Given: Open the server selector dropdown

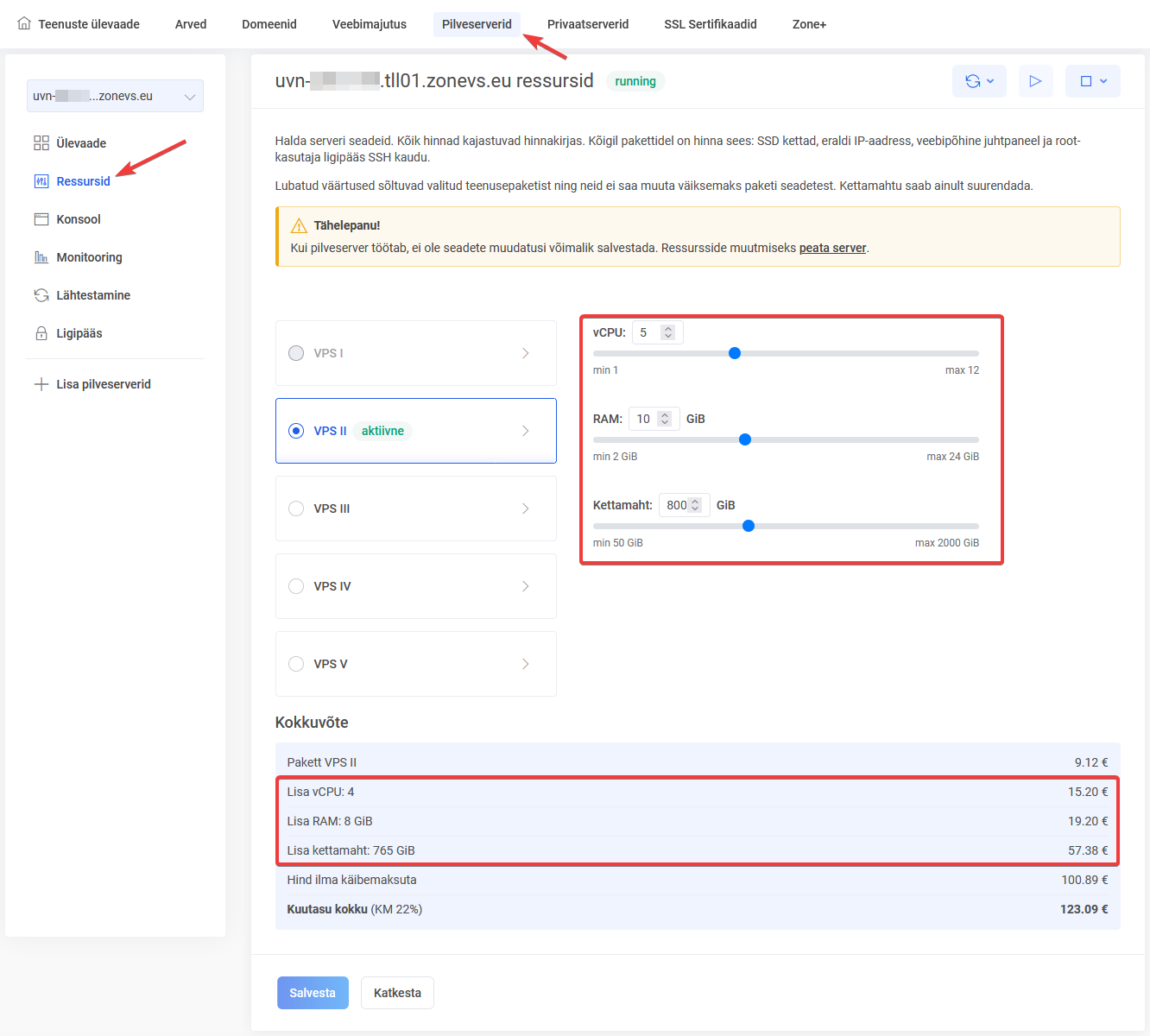Looking at the screenshot, I should tap(115, 96).
